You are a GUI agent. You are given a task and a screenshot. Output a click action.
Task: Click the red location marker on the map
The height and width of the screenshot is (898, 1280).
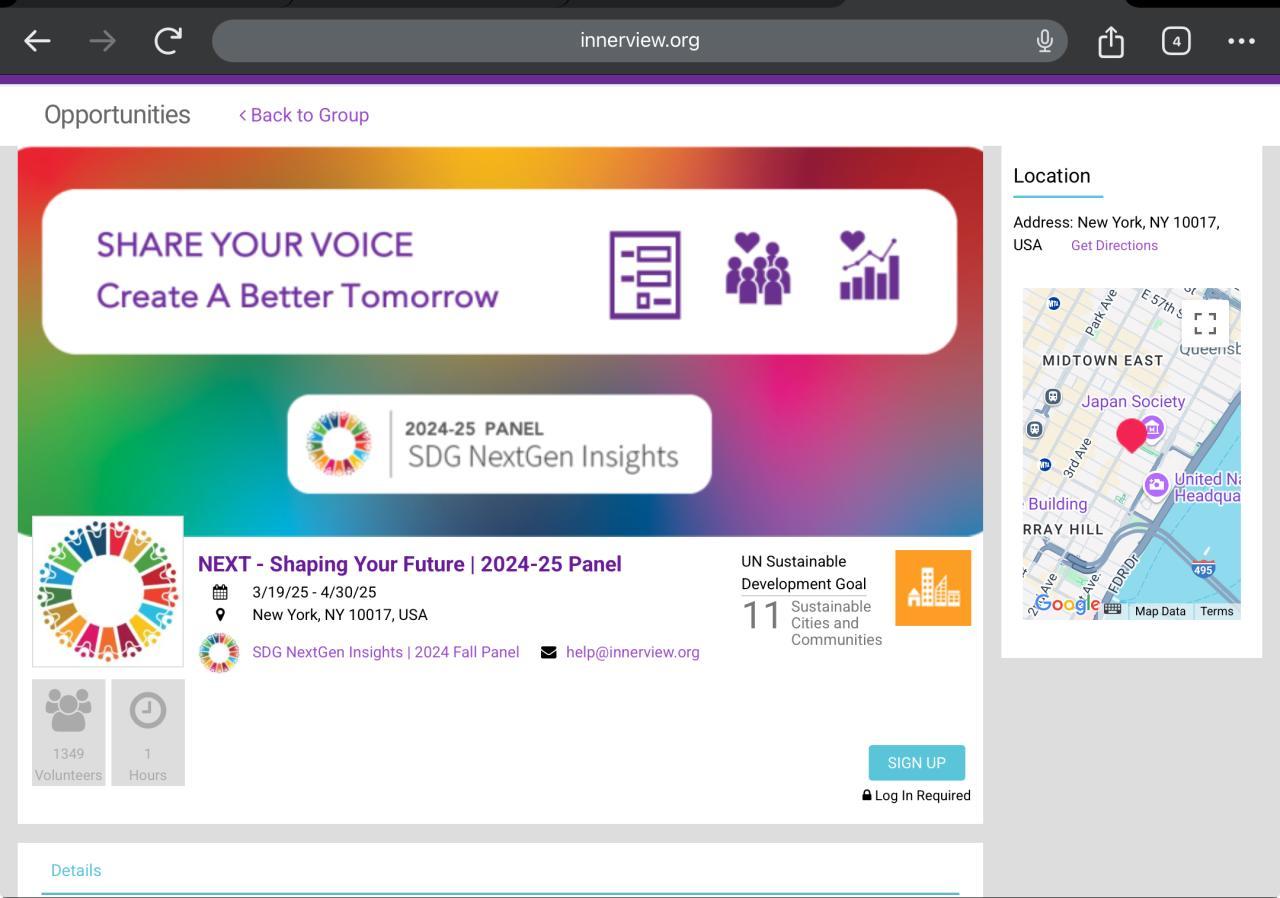click(x=1132, y=436)
